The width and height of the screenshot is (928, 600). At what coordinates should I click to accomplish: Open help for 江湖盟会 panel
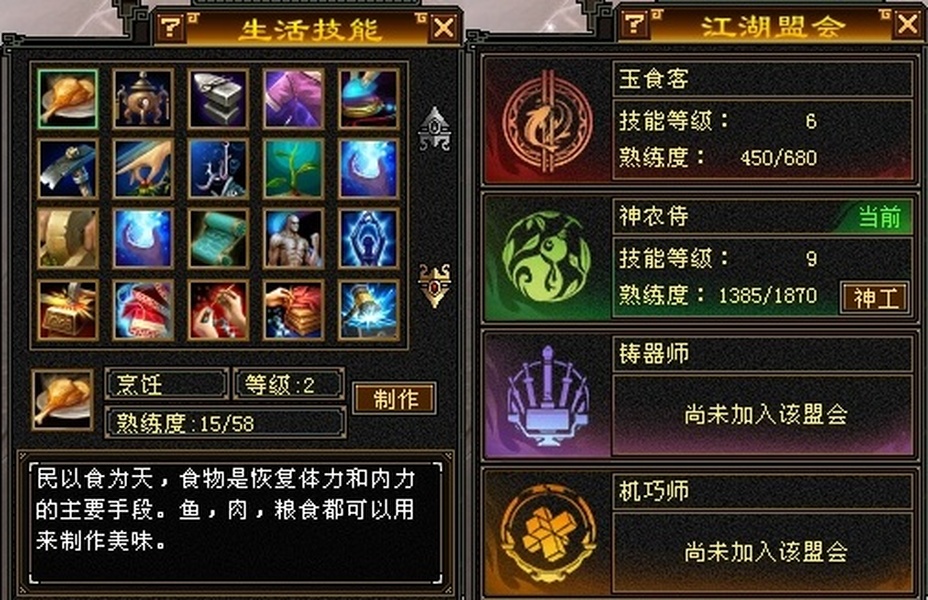click(x=634, y=24)
